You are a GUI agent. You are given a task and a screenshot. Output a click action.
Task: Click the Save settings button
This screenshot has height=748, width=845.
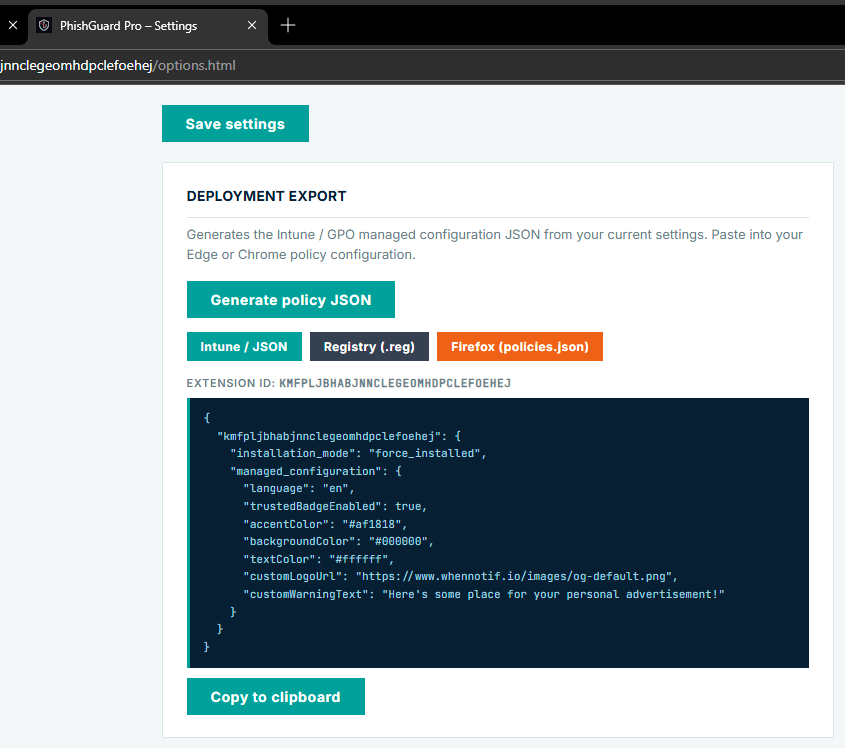[x=236, y=123]
